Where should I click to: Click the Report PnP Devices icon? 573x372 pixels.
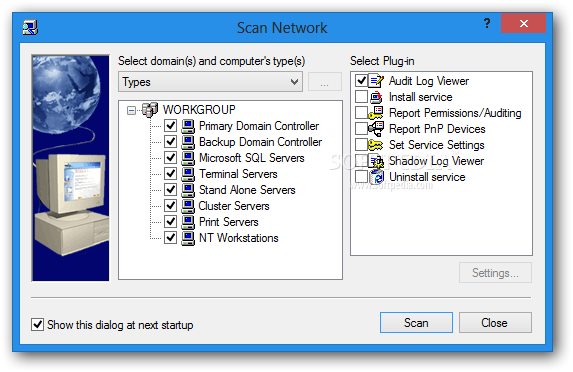tap(376, 129)
